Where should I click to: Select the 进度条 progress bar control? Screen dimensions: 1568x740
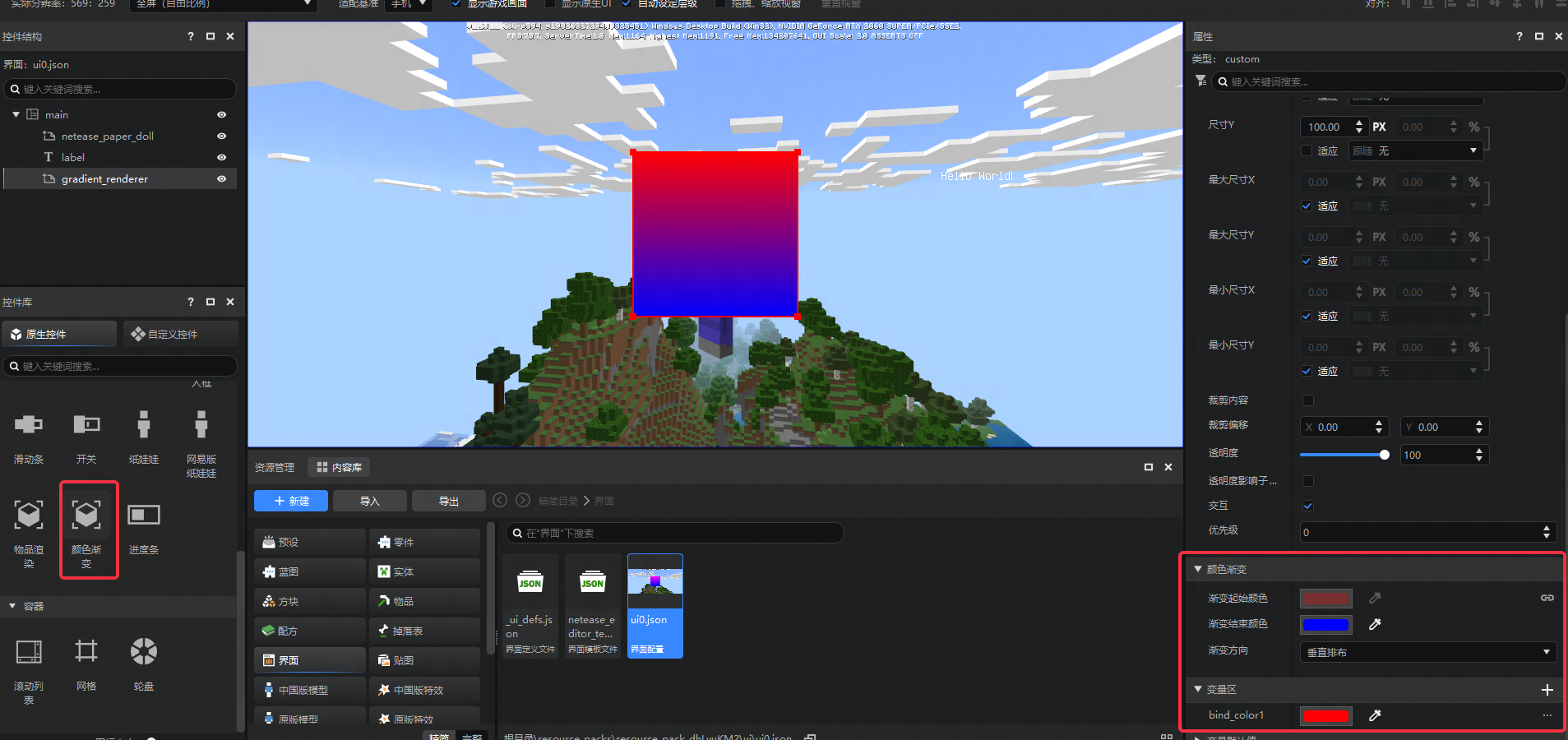(x=144, y=515)
